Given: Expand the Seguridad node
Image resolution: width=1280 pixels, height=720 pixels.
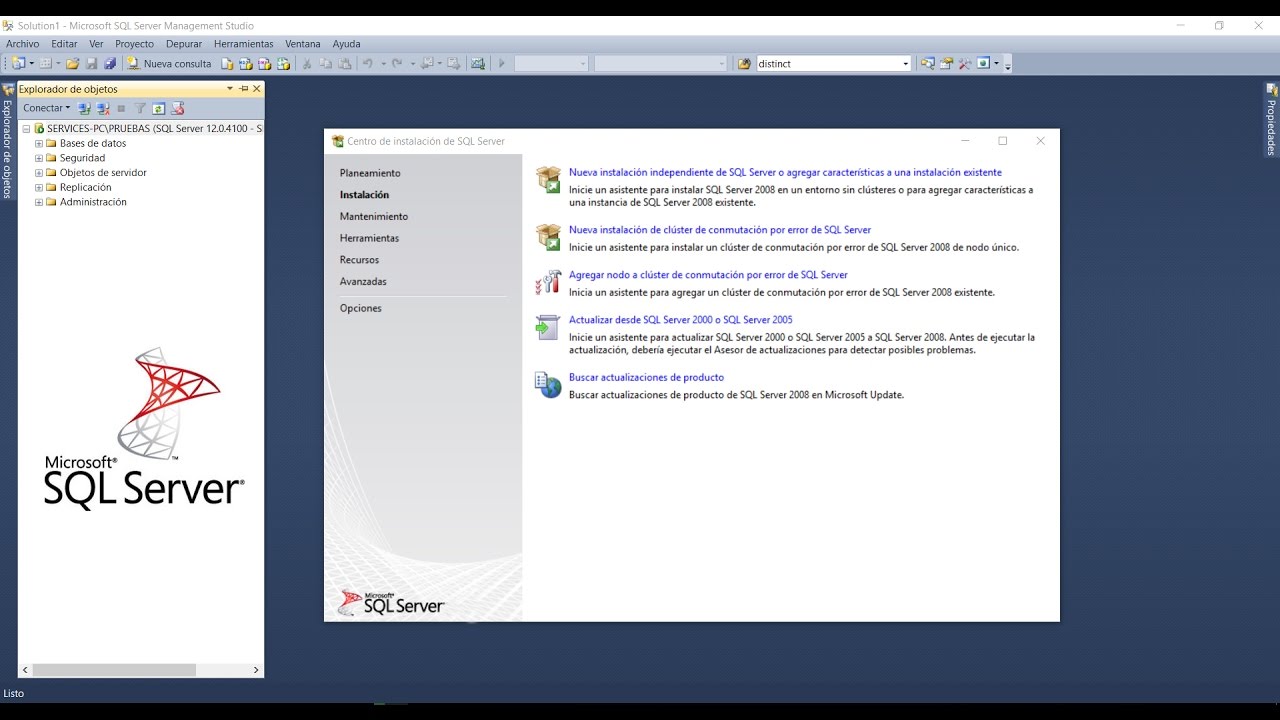Looking at the screenshot, I should (x=39, y=158).
